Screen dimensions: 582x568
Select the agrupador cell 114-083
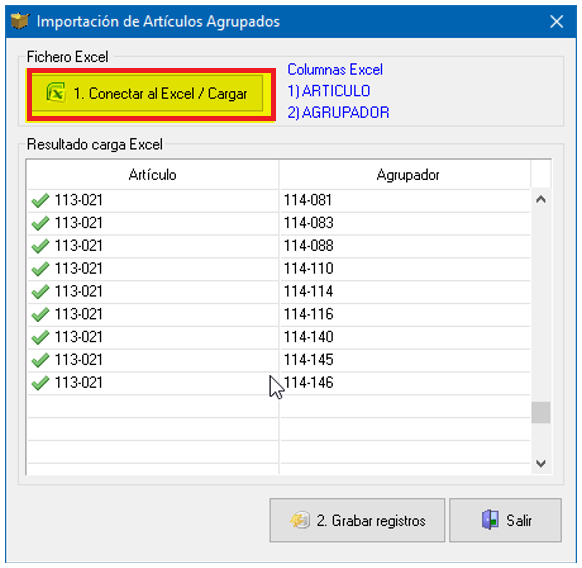(405, 223)
